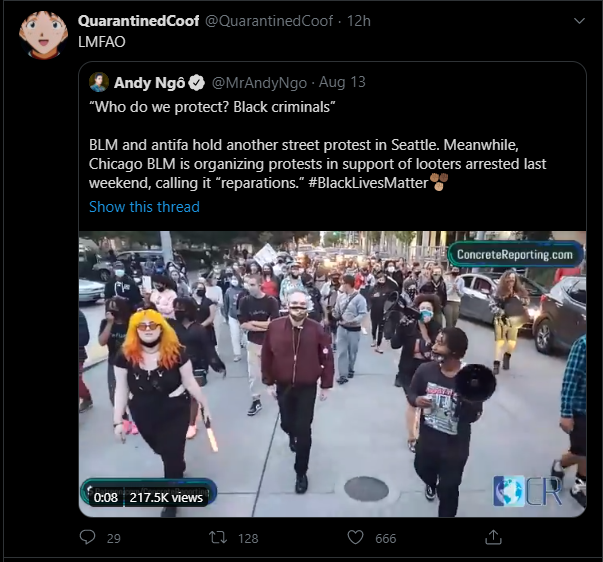Play the embedded protest video
Image resolution: width=603 pixels, height=562 pixels.
[x=332, y=374]
